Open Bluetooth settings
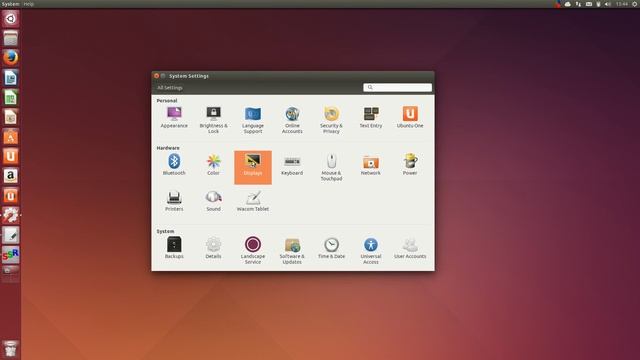 pos(174,165)
